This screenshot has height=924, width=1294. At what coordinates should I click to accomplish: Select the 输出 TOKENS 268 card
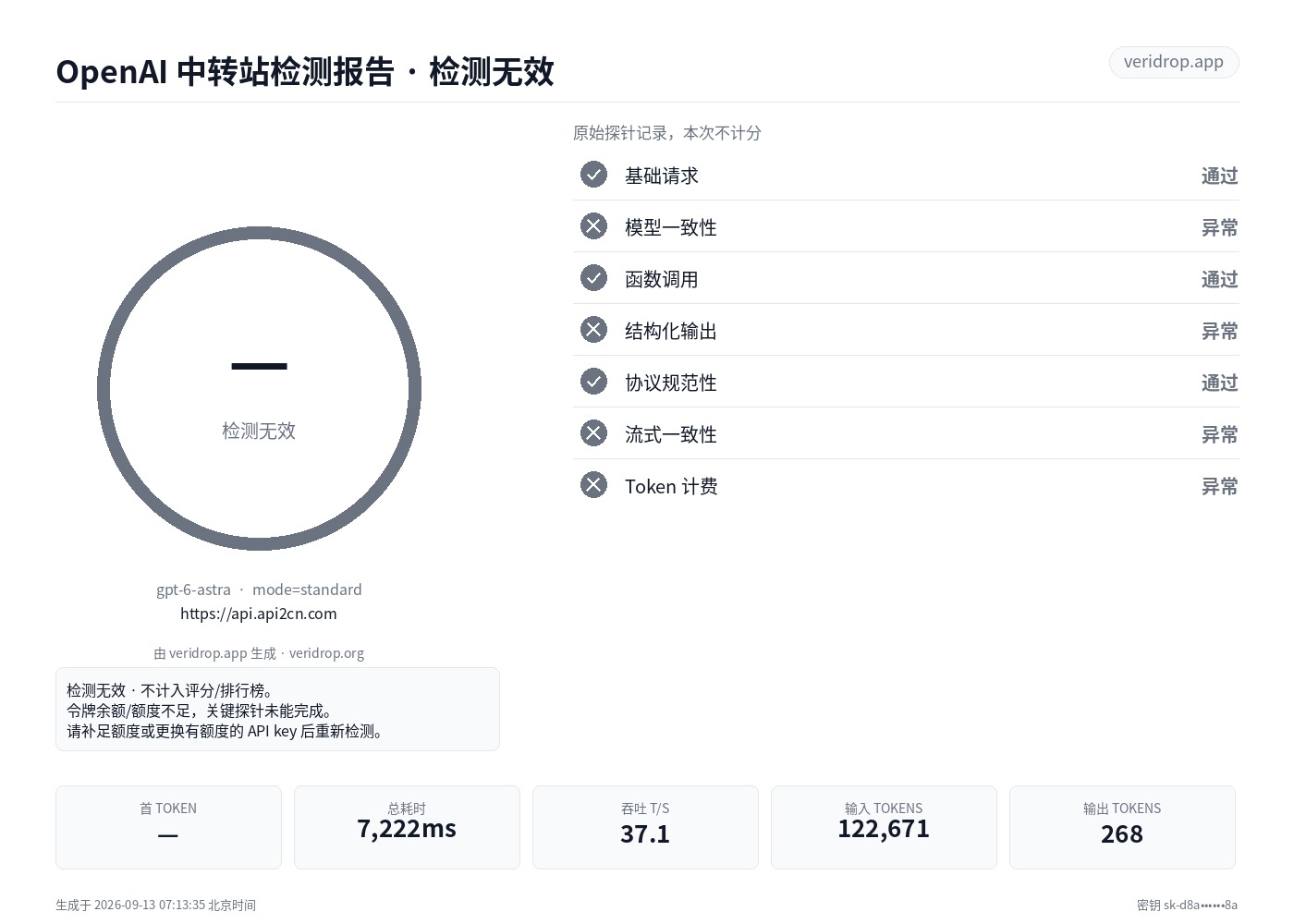[1122, 827]
